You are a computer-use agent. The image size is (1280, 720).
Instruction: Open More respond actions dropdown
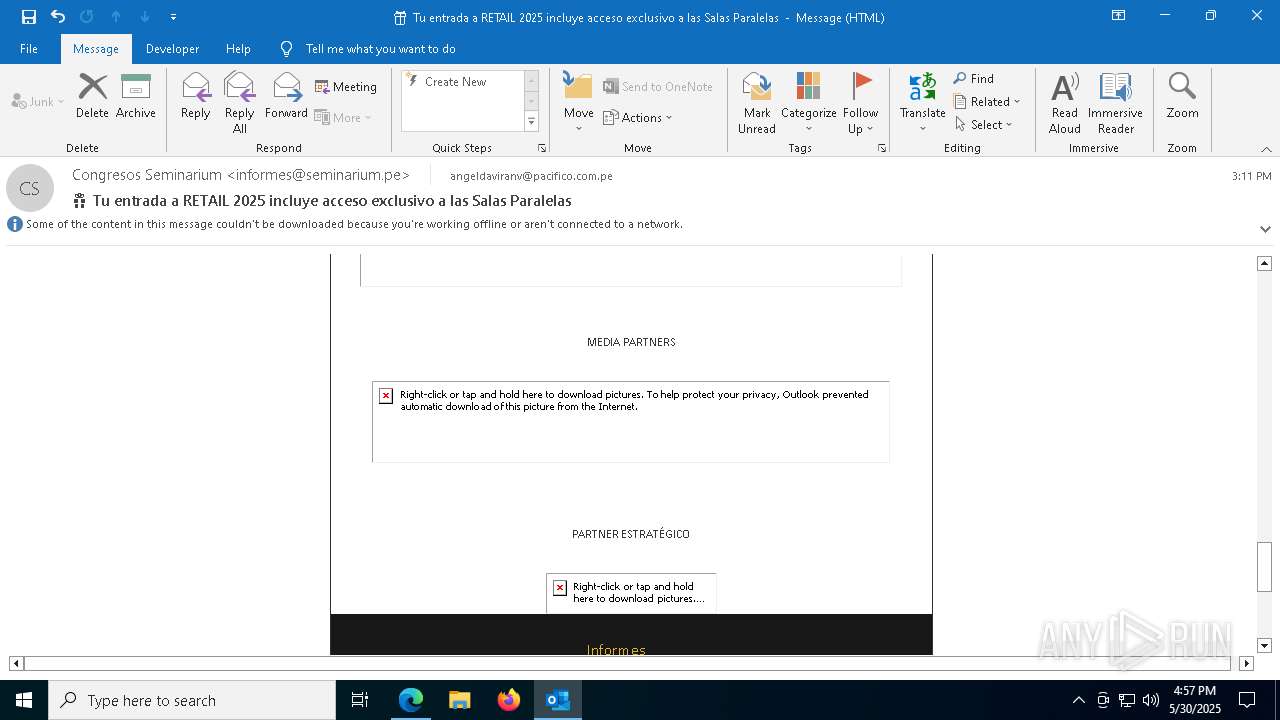pos(343,117)
